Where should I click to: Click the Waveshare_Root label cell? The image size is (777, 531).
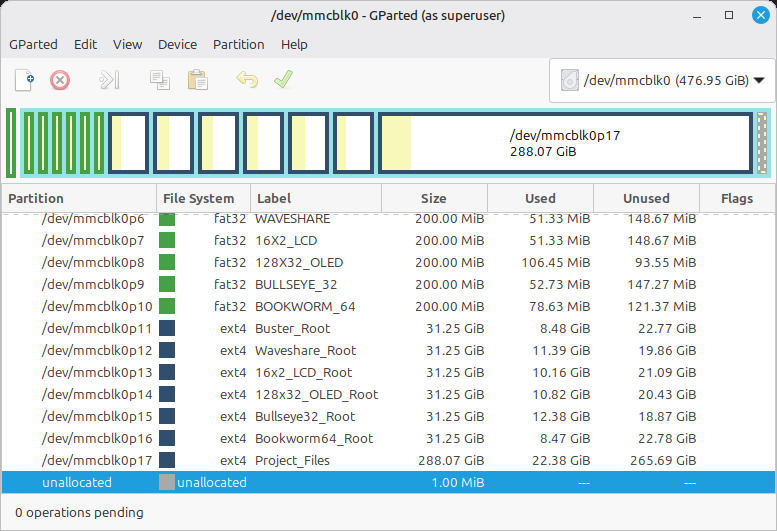[305, 351]
